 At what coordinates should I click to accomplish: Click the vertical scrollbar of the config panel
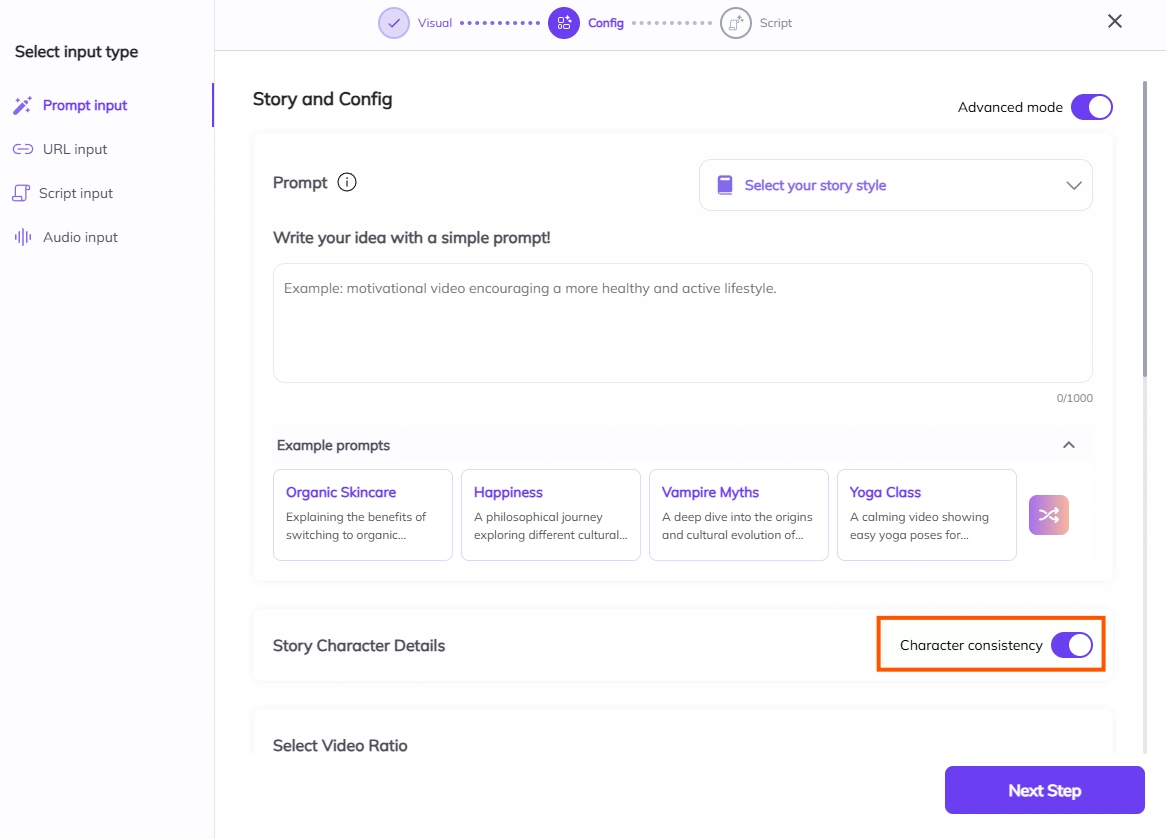click(1144, 229)
